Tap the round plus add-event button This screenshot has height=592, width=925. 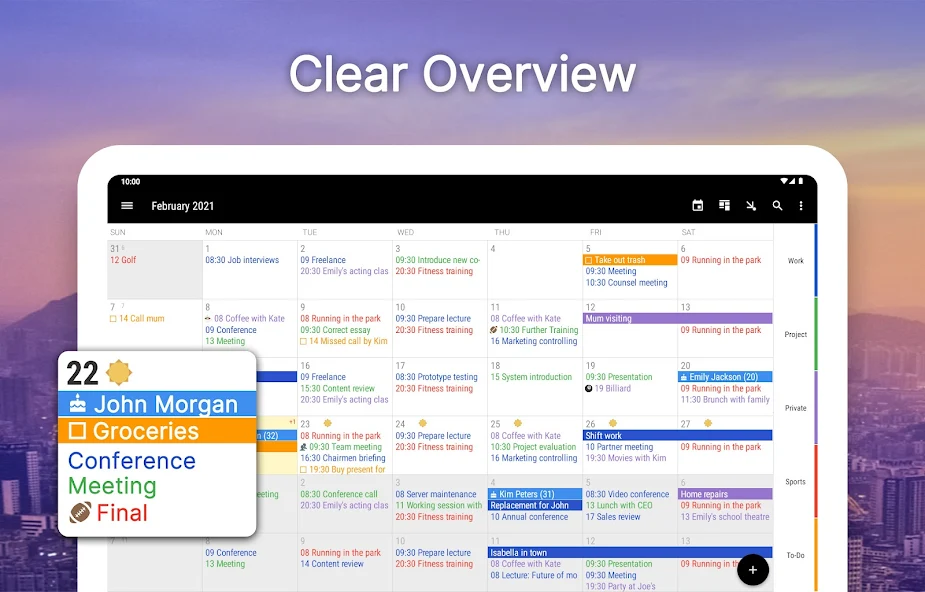(x=753, y=570)
